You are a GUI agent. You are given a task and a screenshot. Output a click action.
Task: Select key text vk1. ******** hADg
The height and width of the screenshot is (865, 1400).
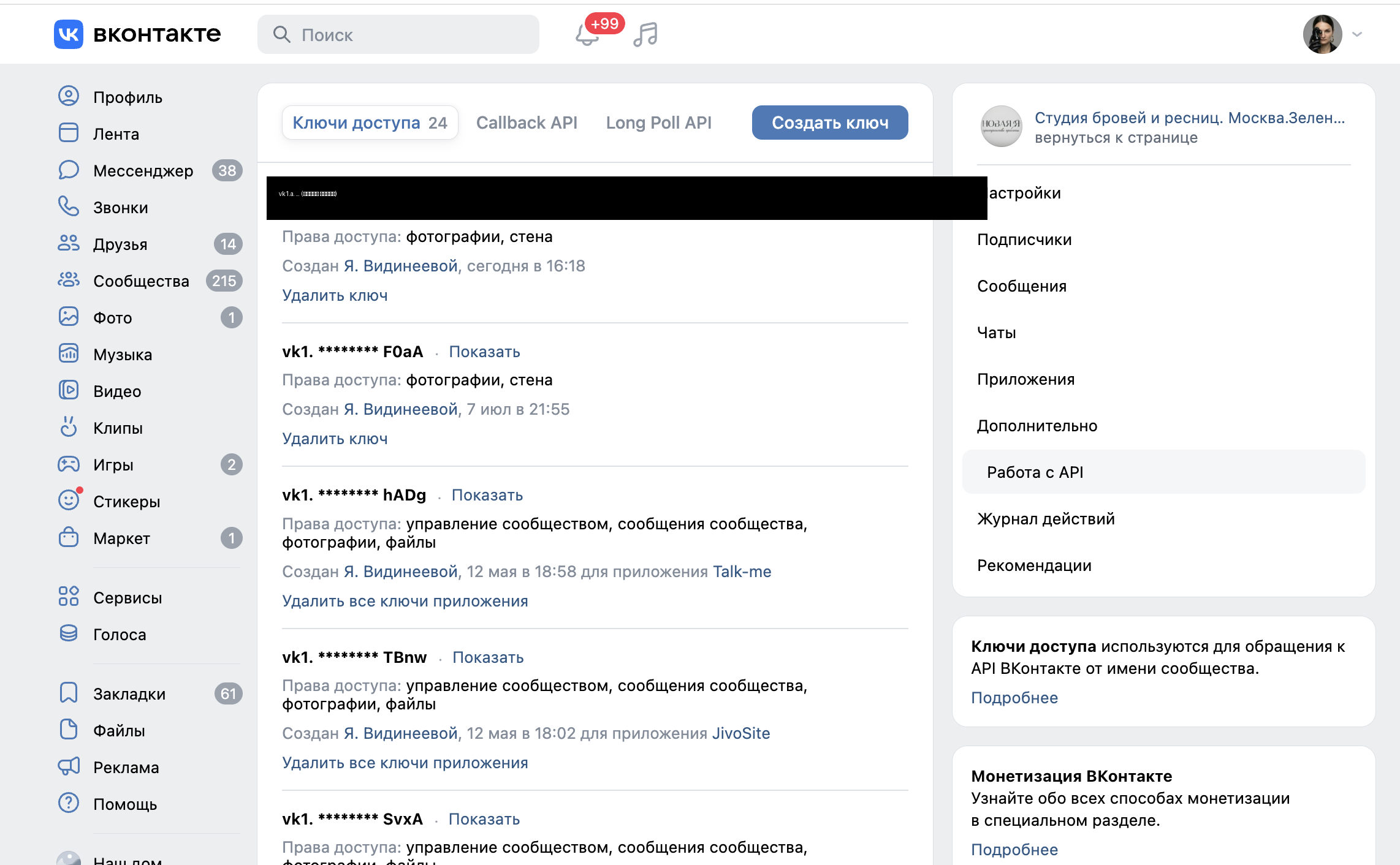(x=354, y=495)
